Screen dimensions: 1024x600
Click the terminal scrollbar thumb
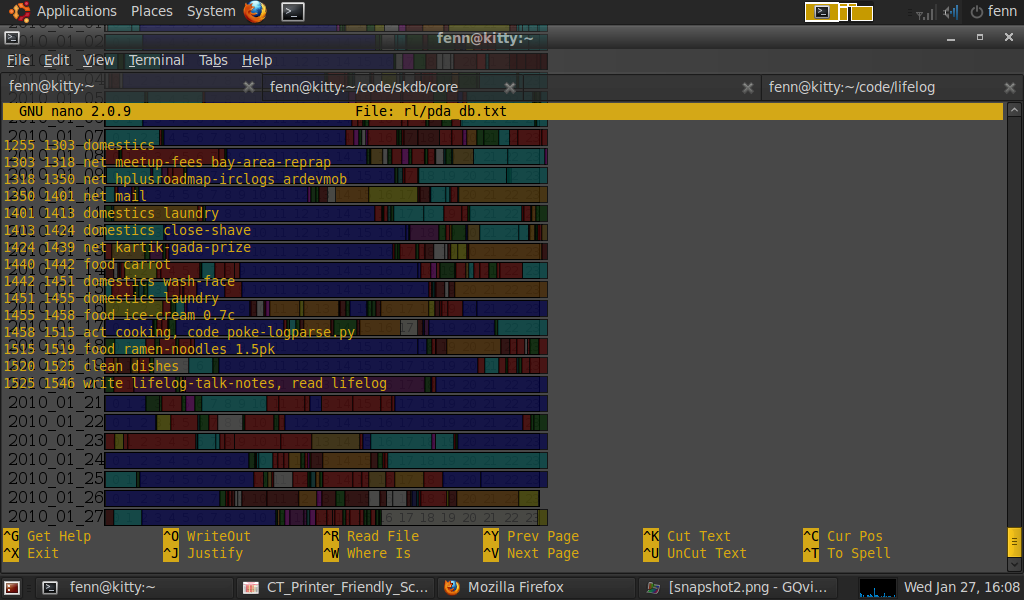click(1014, 541)
